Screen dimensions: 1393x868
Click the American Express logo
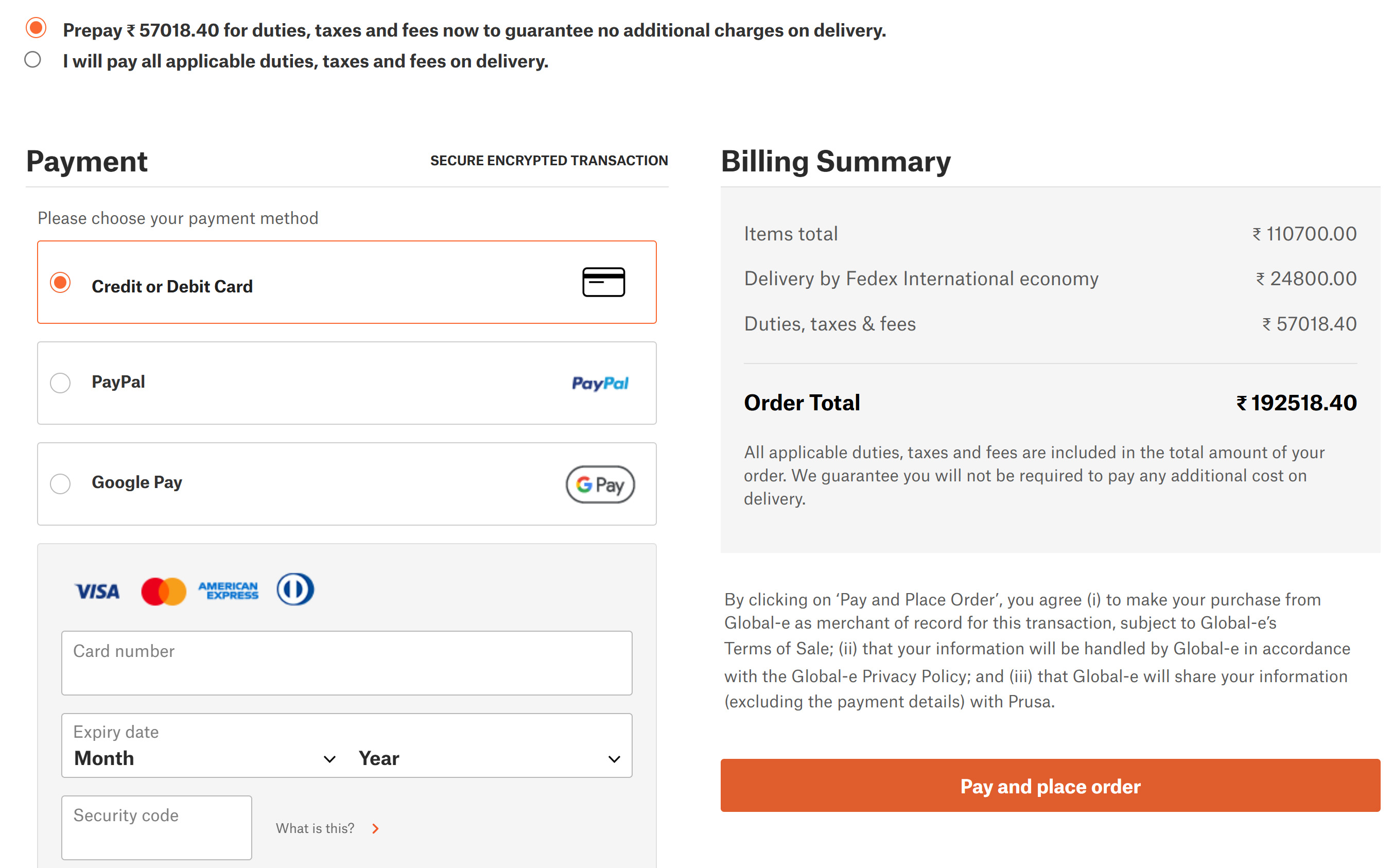pyautogui.click(x=229, y=590)
